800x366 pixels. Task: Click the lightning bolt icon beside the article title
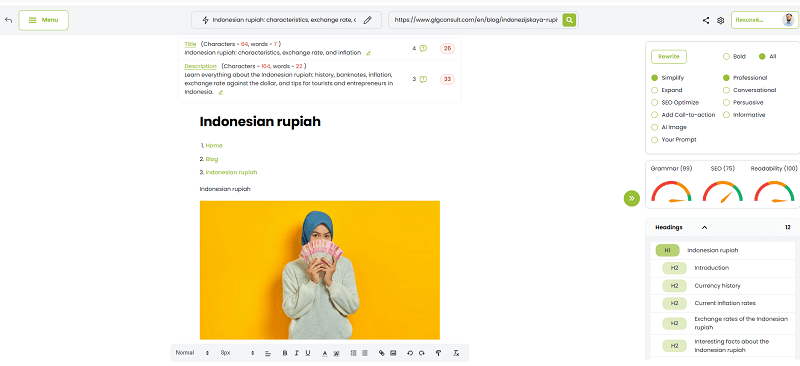(206, 20)
